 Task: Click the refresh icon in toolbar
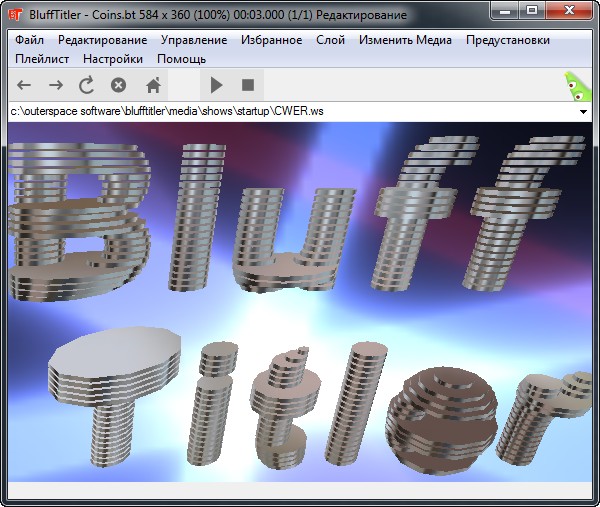(x=87, y=86)
